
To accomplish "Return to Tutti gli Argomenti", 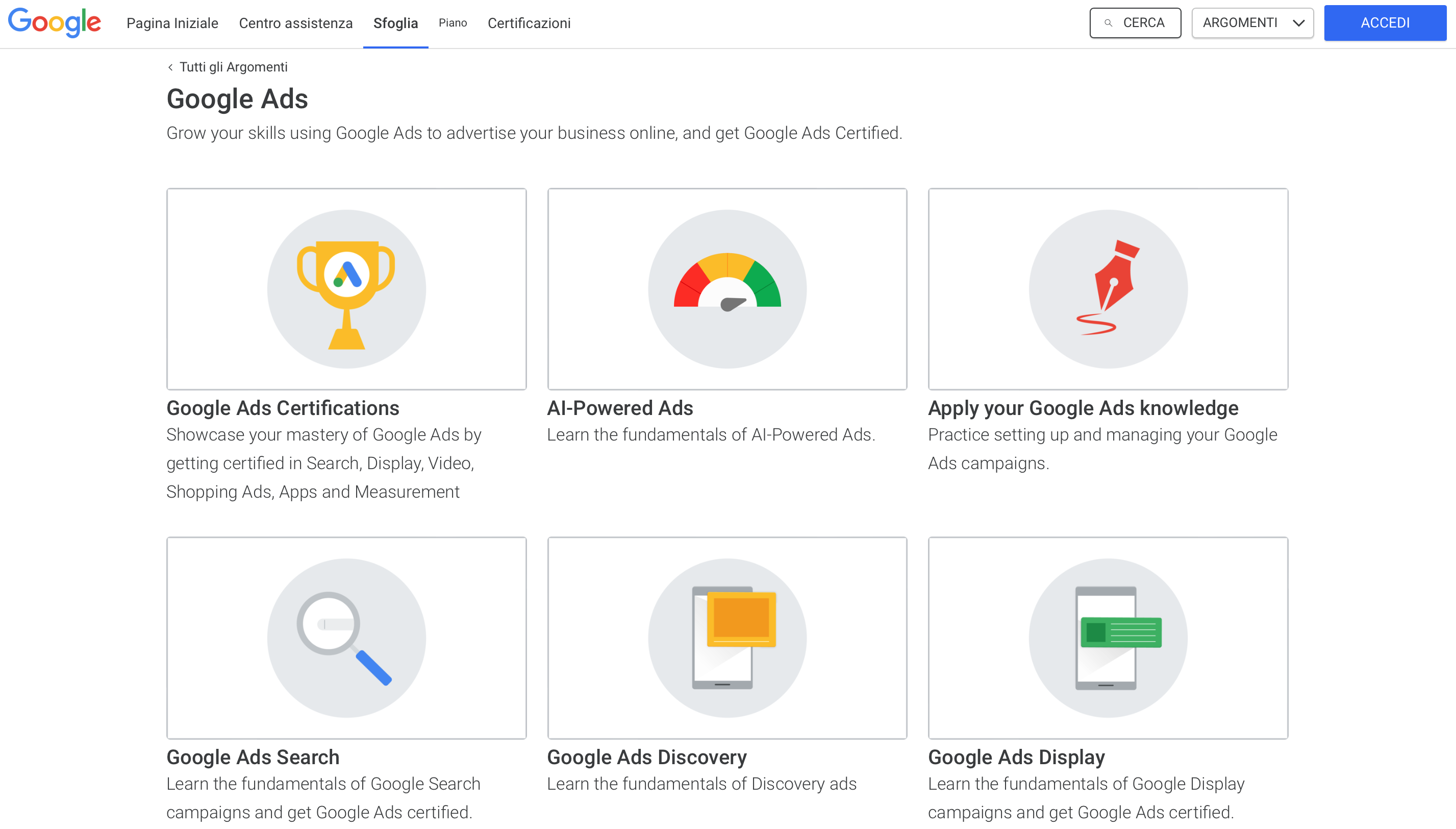I will tap(234, 67).
